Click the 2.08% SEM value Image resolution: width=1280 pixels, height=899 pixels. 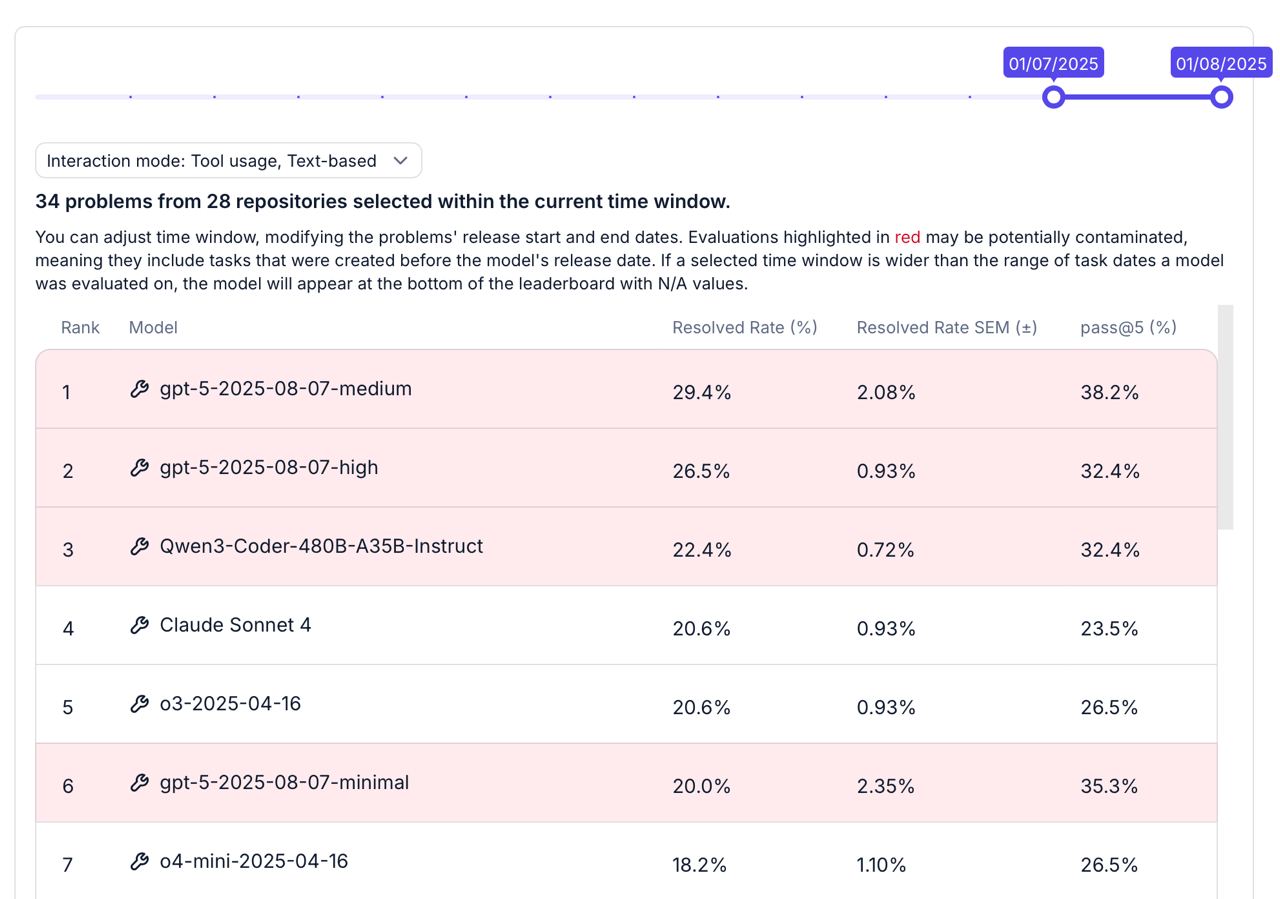(x=886, y=393)
